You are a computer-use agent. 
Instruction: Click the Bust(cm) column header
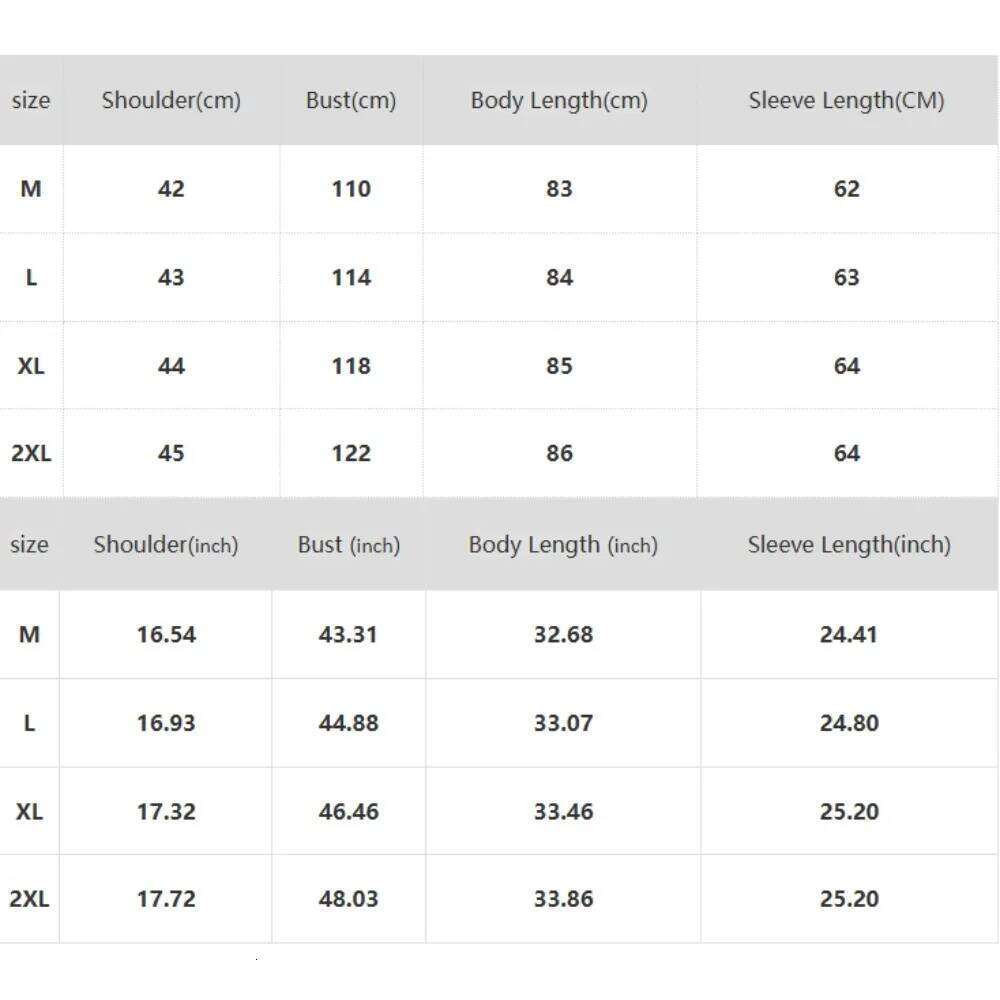[351, 100]
